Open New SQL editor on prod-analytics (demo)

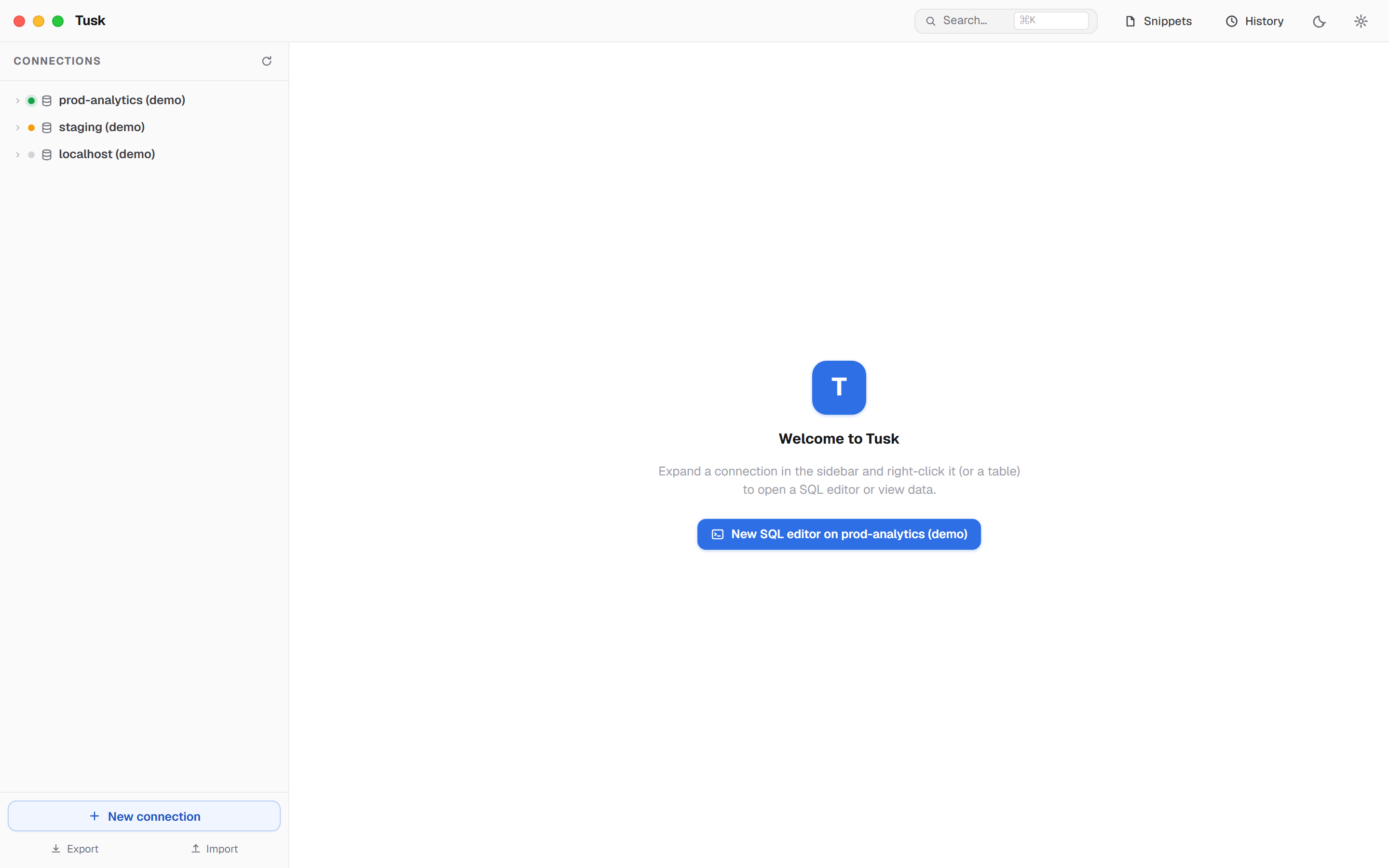(x=839, y=534)
